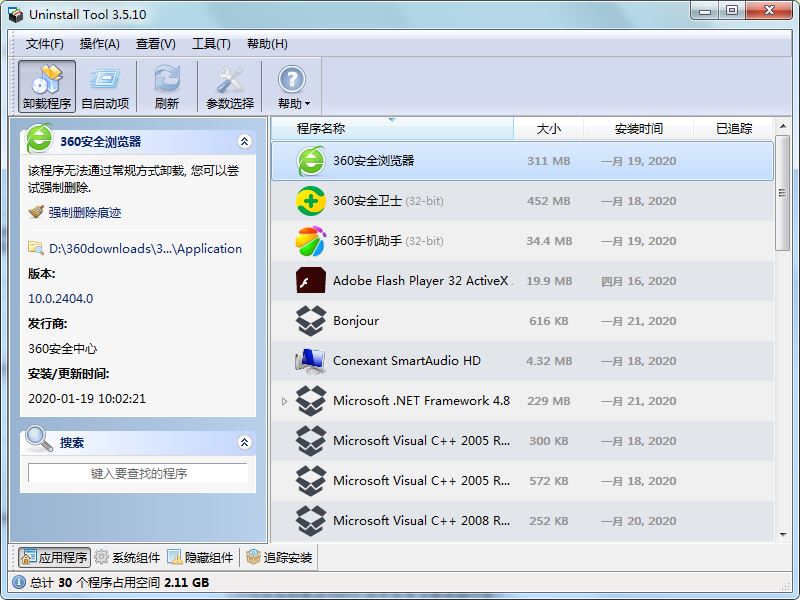The height and width of the screenshot is (600, 800).
Task: Open the 文件(F) menu
Action: pos(44,44)
